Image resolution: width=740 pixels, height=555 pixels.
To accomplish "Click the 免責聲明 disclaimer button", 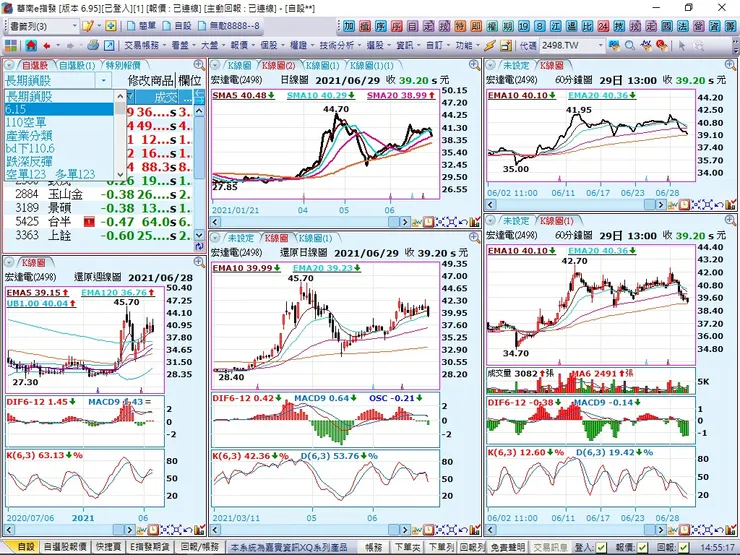I will point(506,547).
